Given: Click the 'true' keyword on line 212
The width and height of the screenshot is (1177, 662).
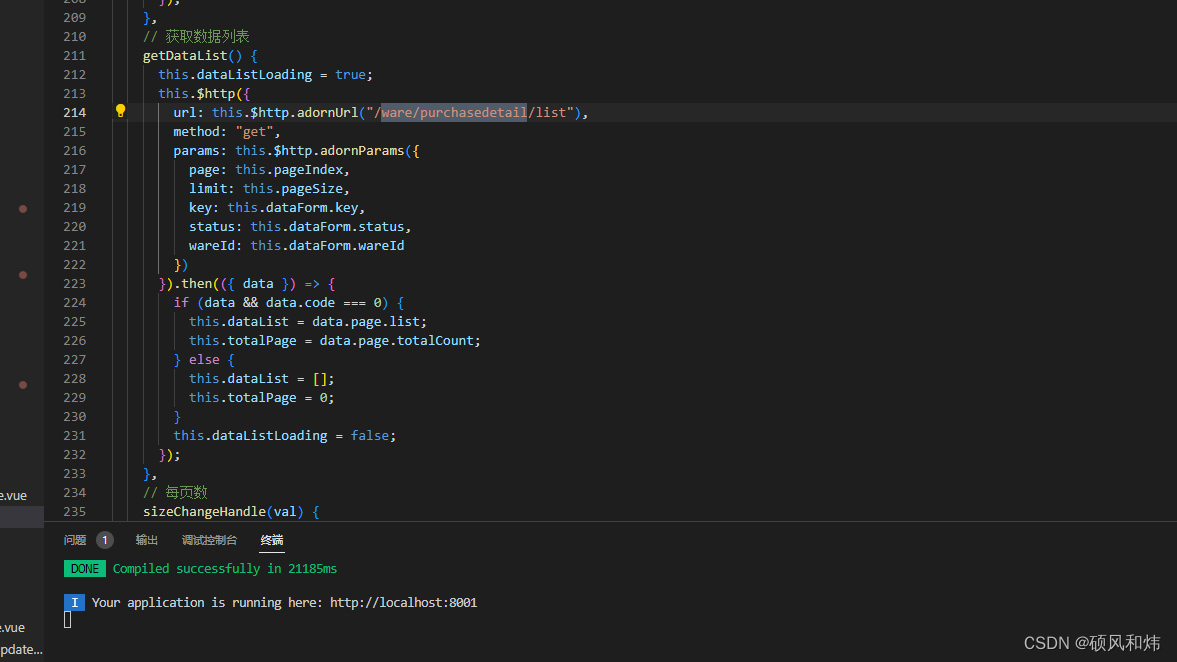Looking at the screenshot, I should click(350, 74).
